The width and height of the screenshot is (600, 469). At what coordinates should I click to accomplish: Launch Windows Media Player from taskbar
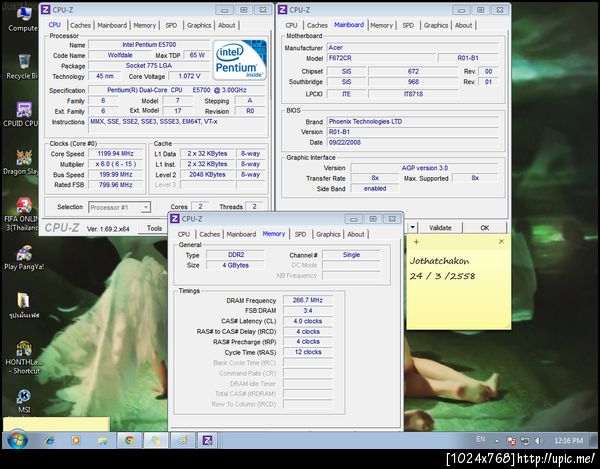coord(76,440)
